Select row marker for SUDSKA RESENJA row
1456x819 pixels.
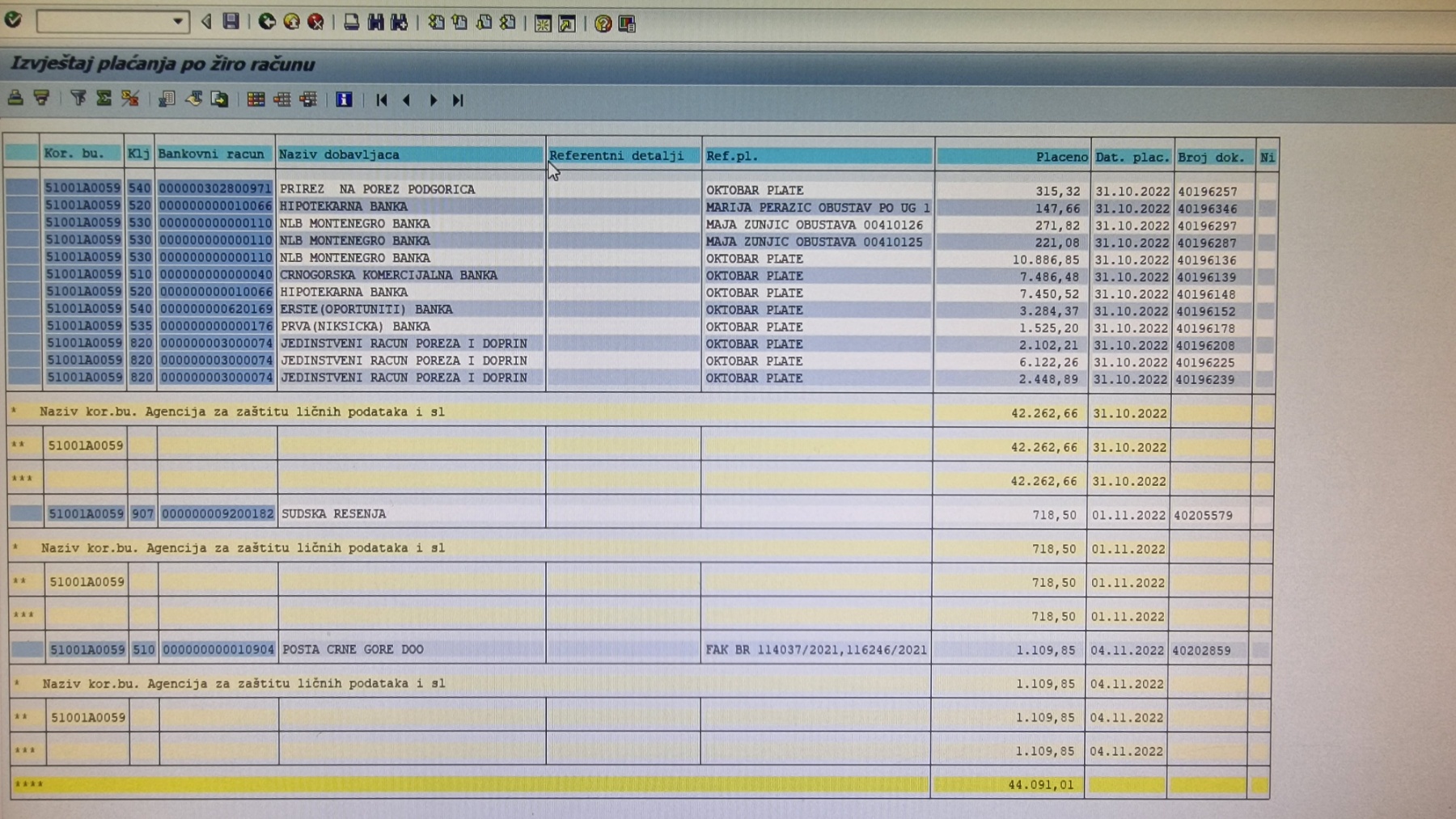coord(26,513)
